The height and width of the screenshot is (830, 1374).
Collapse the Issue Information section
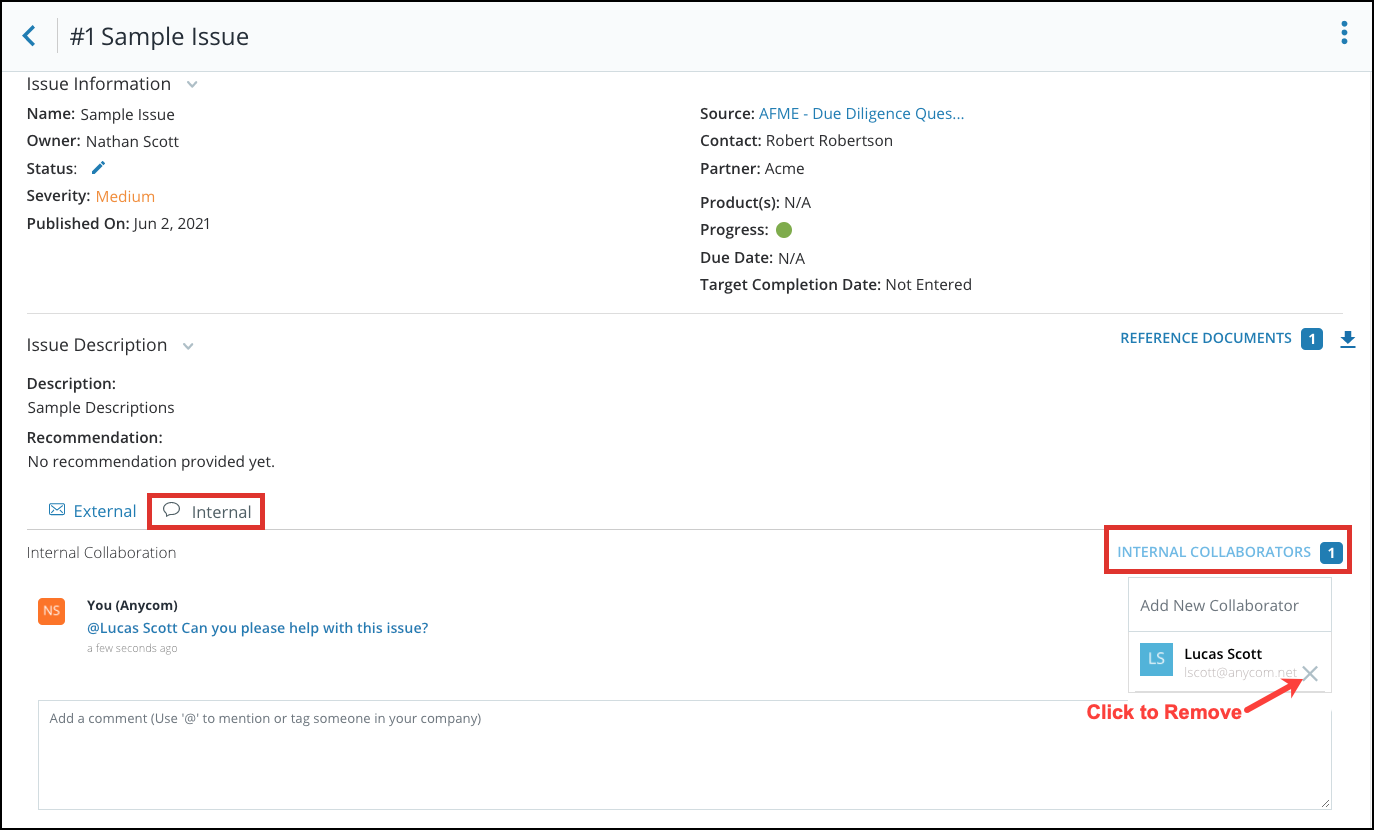(192, 85)
